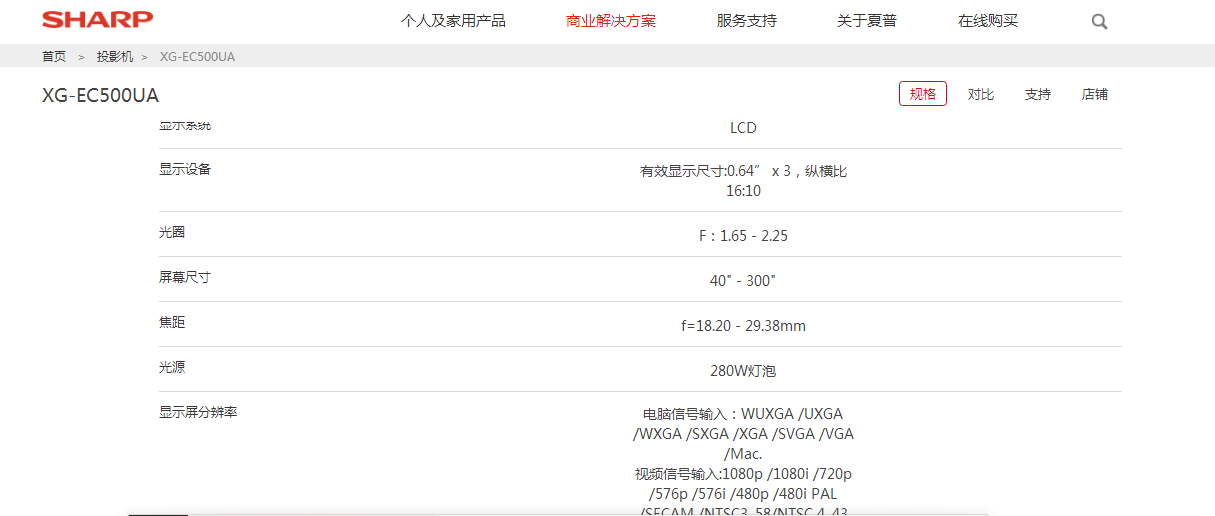Click the 显示屏分辨率 row label

198,412
